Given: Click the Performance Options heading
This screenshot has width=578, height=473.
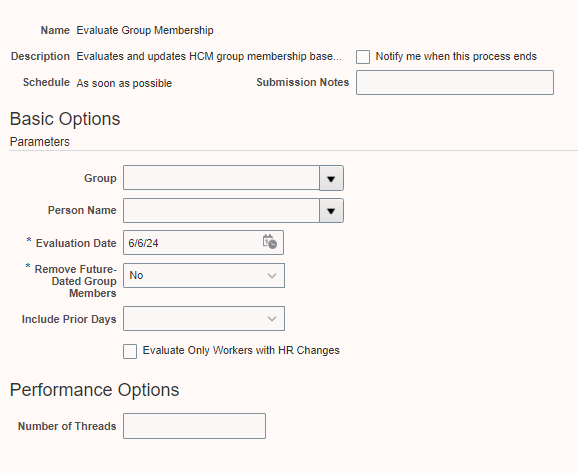Looking at the screenshot, I should click(94, 390).
